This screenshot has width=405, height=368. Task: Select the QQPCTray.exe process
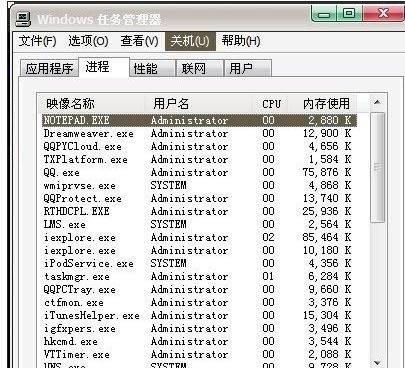coord(199,289)
